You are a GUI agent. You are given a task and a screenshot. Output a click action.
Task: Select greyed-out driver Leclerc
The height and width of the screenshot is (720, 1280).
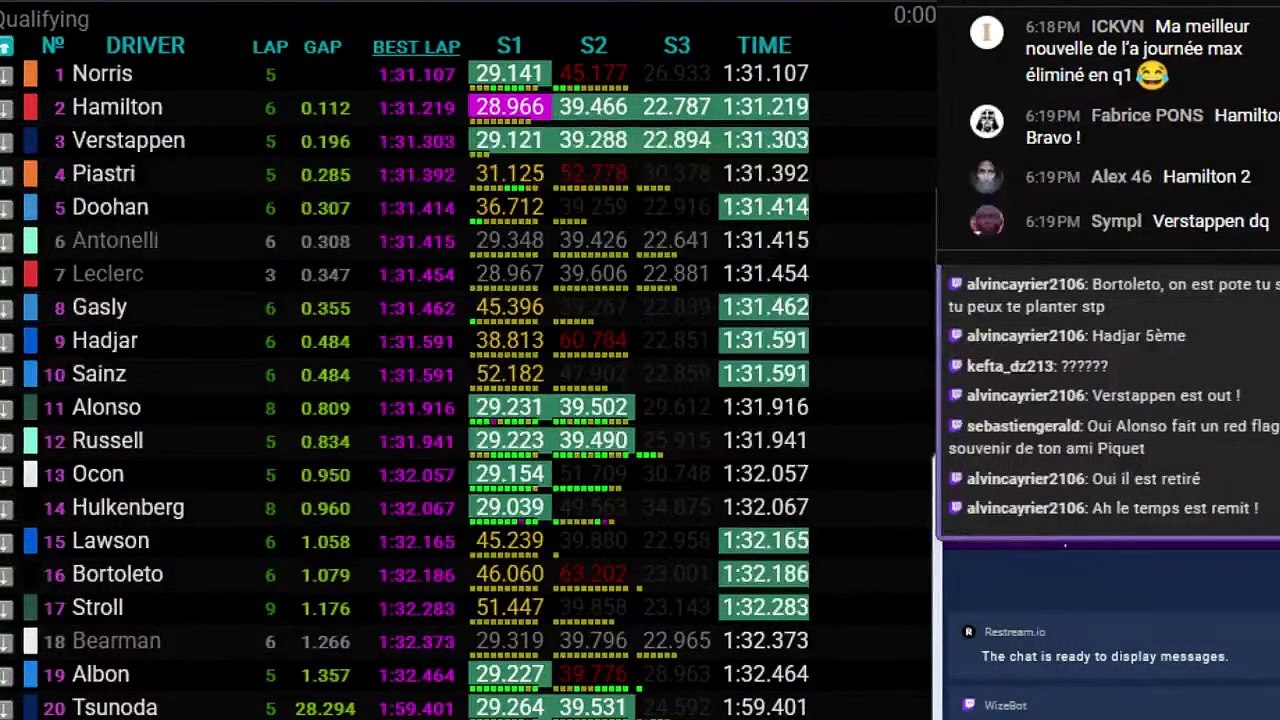[x=107, y=274]
